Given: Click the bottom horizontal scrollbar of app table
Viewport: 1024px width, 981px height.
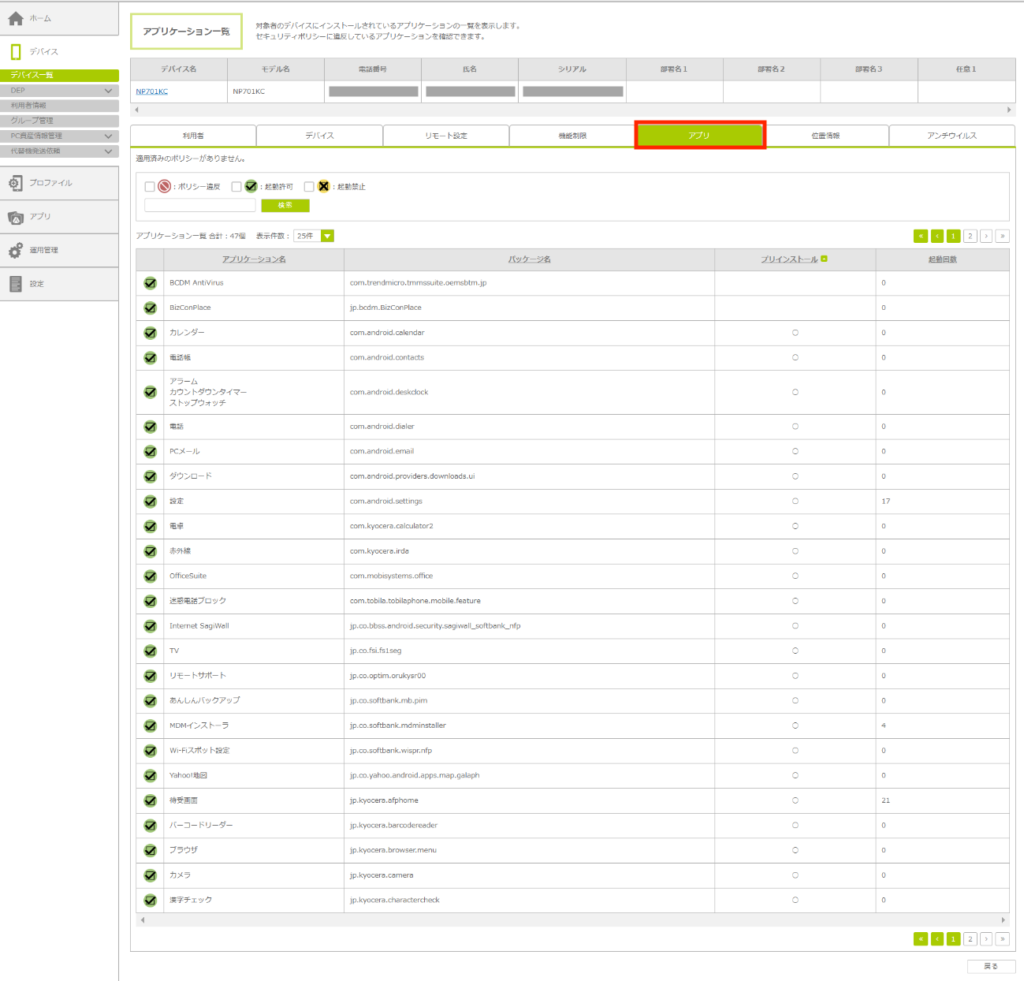Looking at the screenshot, I should pyautogui.click(x=572, y=919).
